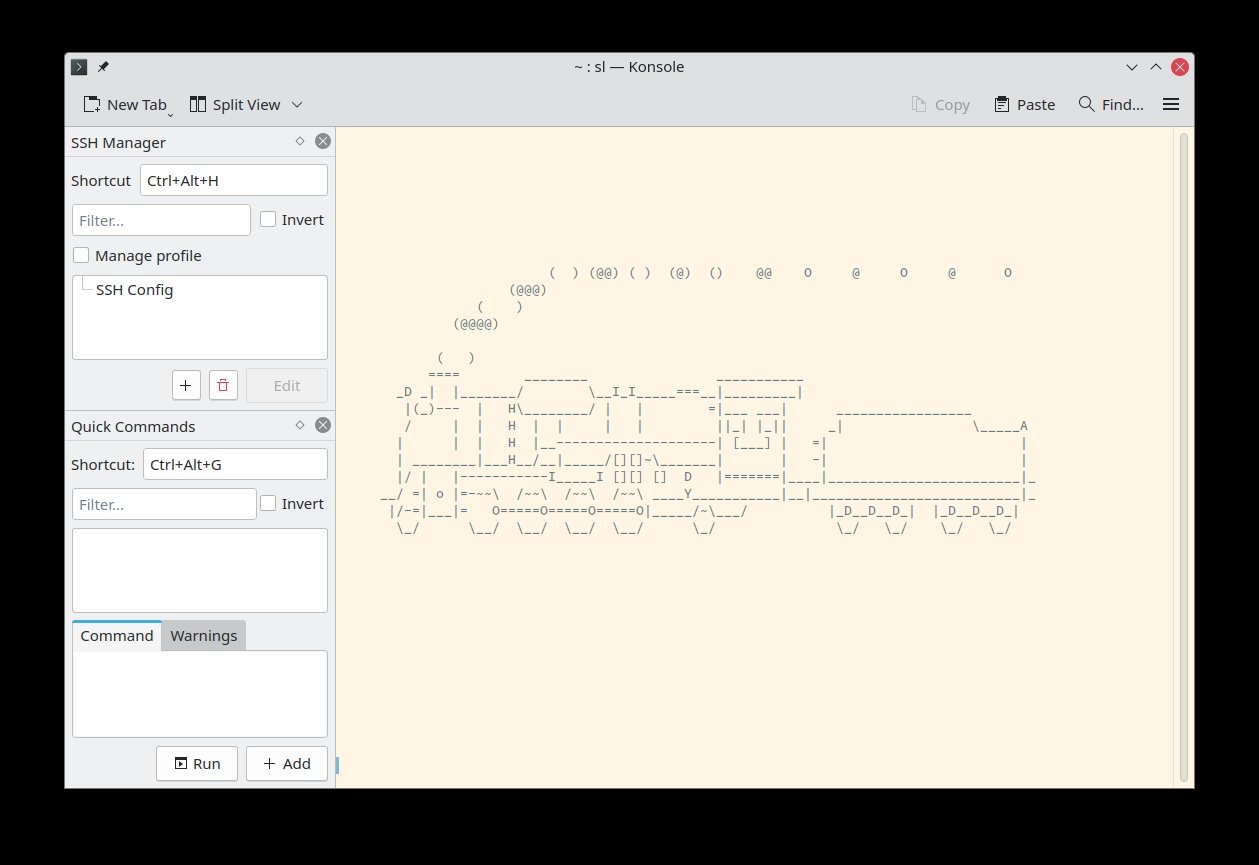This screenshot has height=865, width=1259.
Task: Click the terminal vertical scrollbar
Action: click(1184, 456)
